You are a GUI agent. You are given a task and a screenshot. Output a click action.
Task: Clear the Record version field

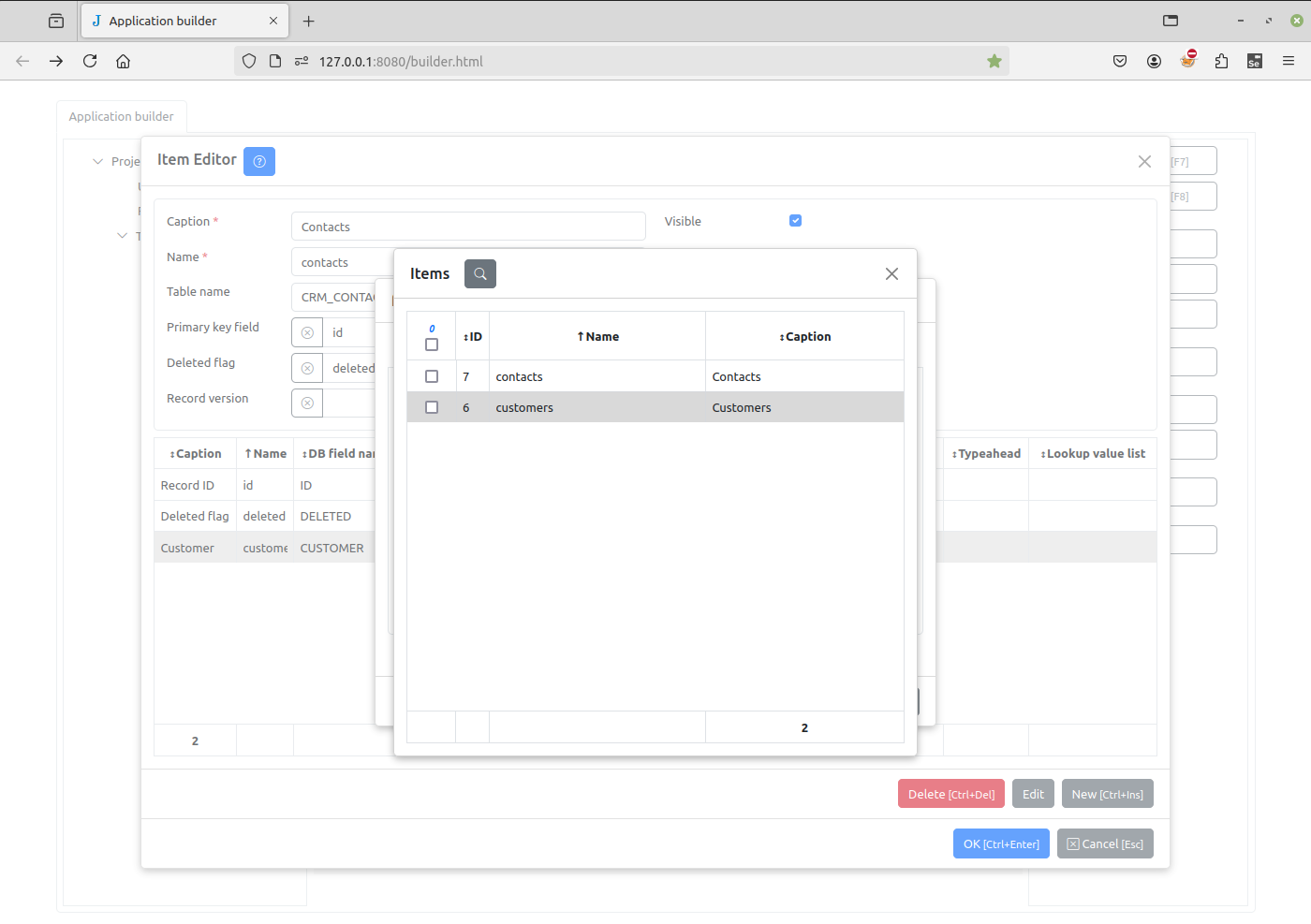(x=307, y=403)
